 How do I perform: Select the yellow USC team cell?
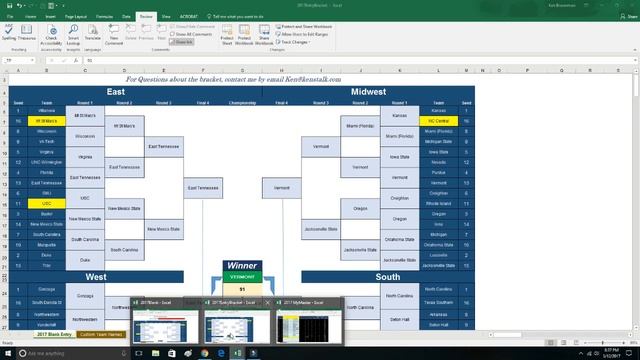point(47,203)
